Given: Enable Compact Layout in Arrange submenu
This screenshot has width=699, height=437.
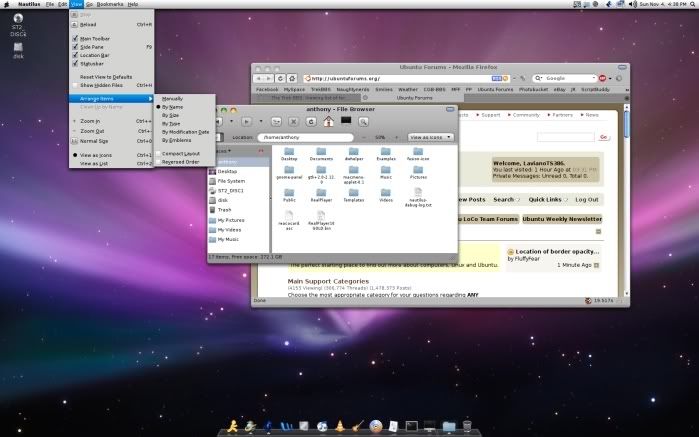Looking at the screenshot, I should (158, 153).
